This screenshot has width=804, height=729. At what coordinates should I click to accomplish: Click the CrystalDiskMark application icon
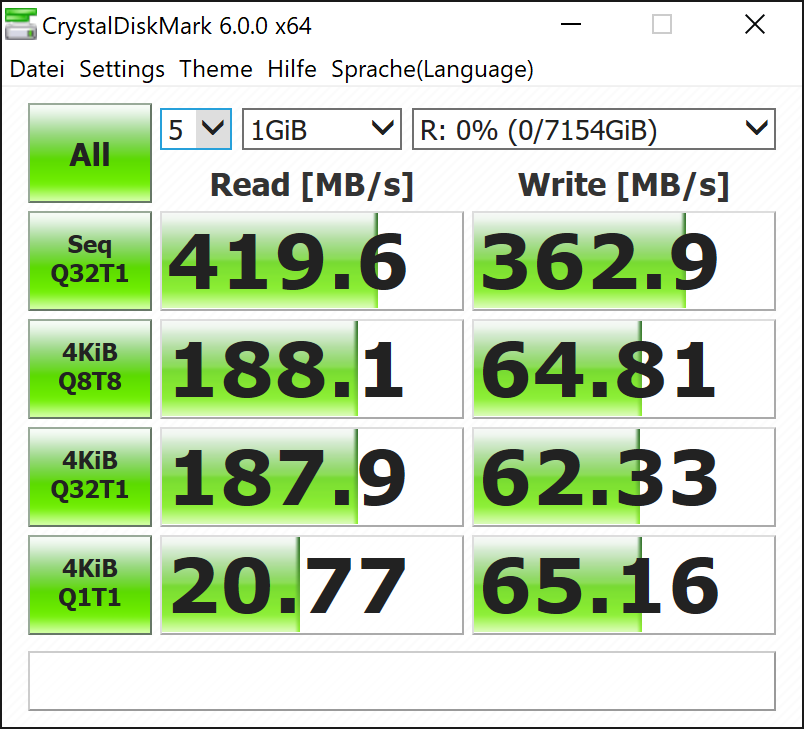(x=21, y=25)
